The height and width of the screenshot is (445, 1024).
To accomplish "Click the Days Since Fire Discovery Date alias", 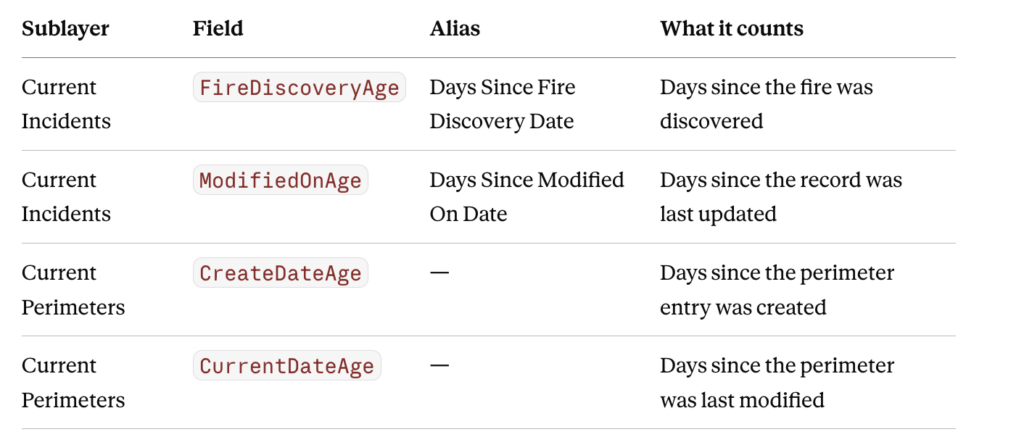I will pyautogui.click(x=503, y=104).
